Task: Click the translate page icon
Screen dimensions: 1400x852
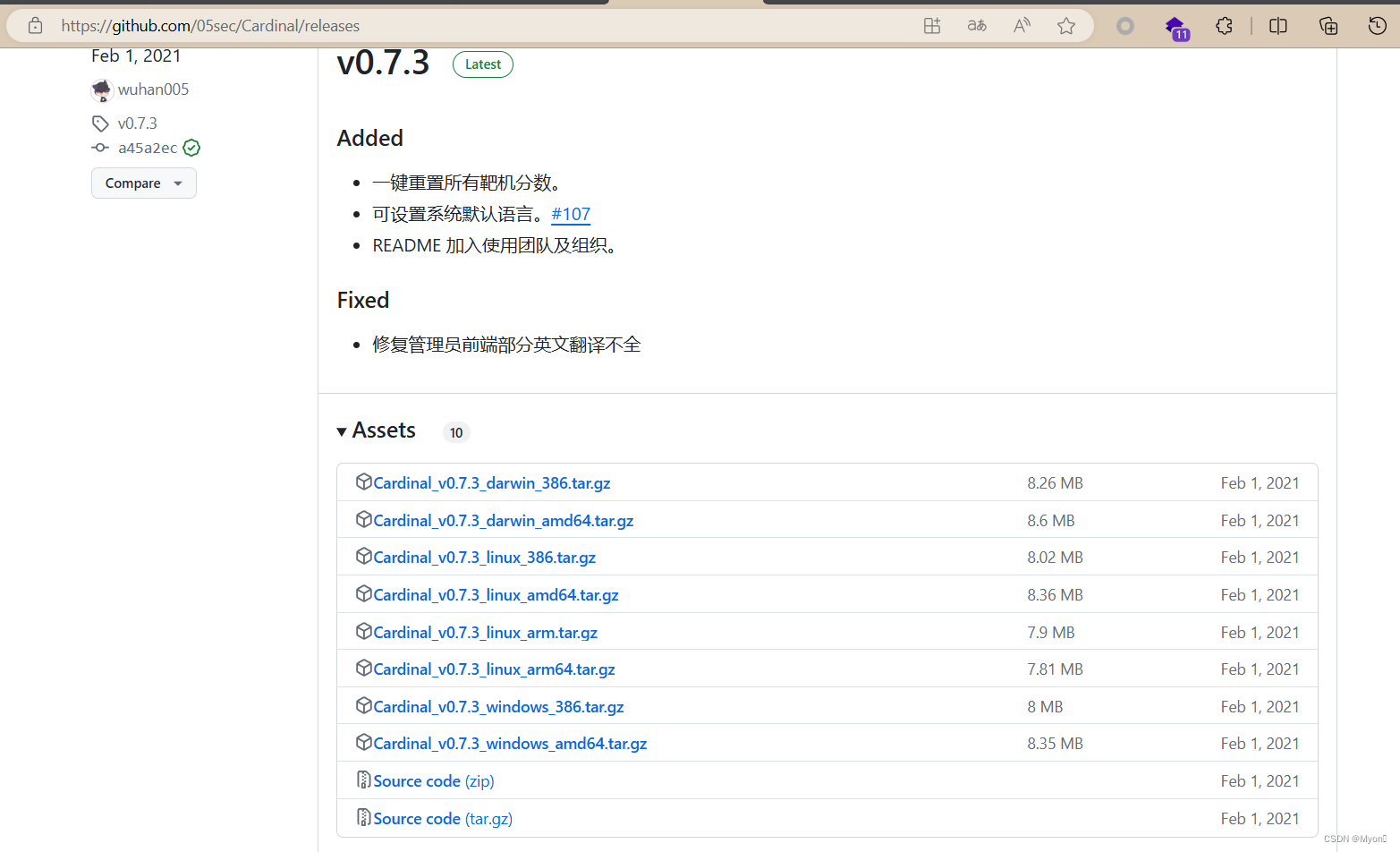Action: tap(977, 26)
